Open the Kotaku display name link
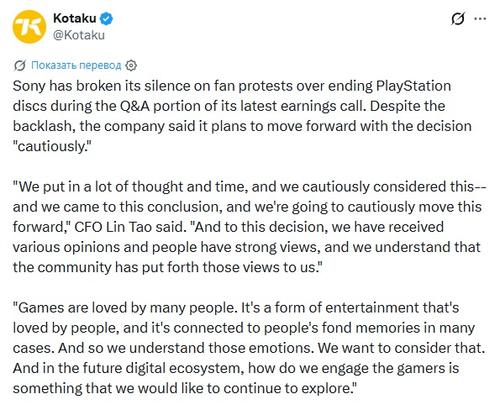 click(74, 18)
